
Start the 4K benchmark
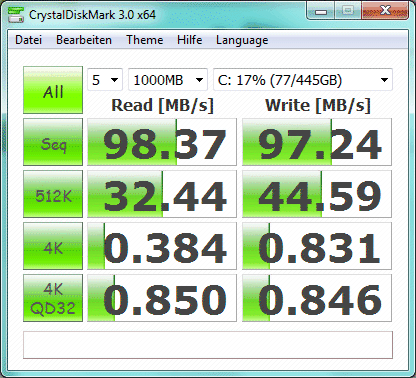[53, 246]
